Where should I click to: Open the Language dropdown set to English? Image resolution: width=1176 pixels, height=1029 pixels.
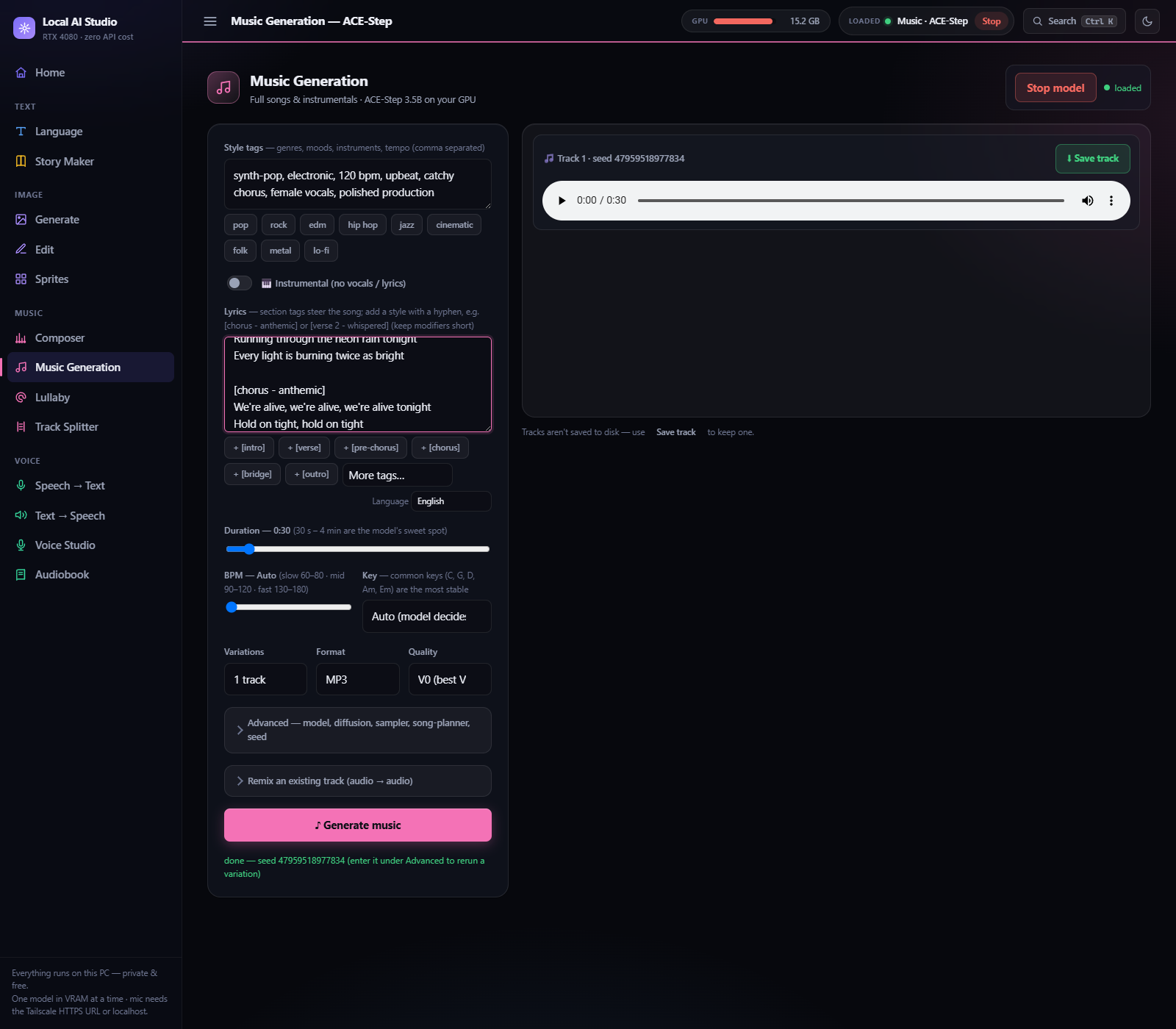[451, 501]
